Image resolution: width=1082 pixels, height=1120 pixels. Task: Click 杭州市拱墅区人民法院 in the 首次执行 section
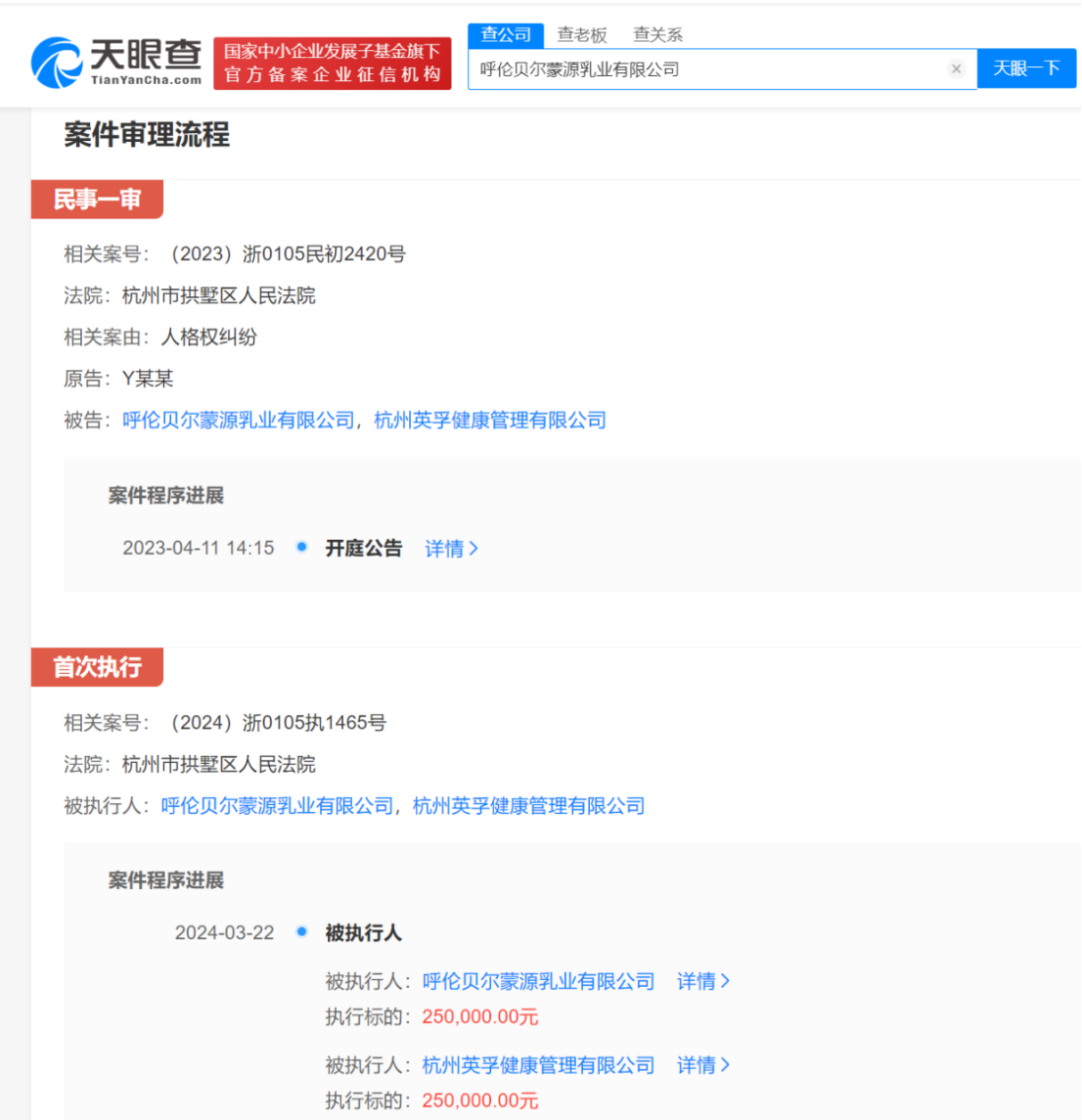218,764
